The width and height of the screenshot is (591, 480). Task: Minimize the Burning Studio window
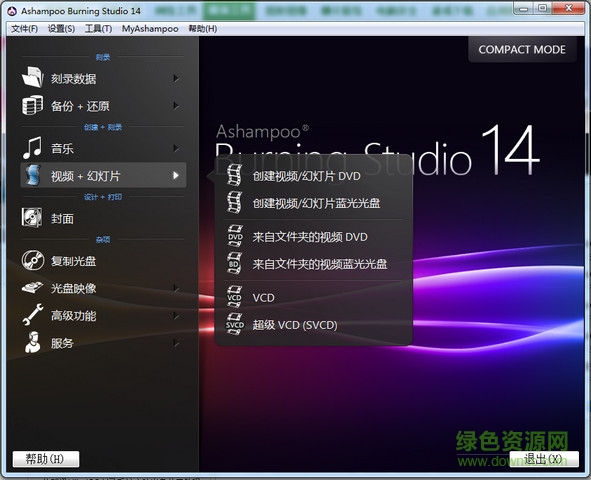click(523, 8)
